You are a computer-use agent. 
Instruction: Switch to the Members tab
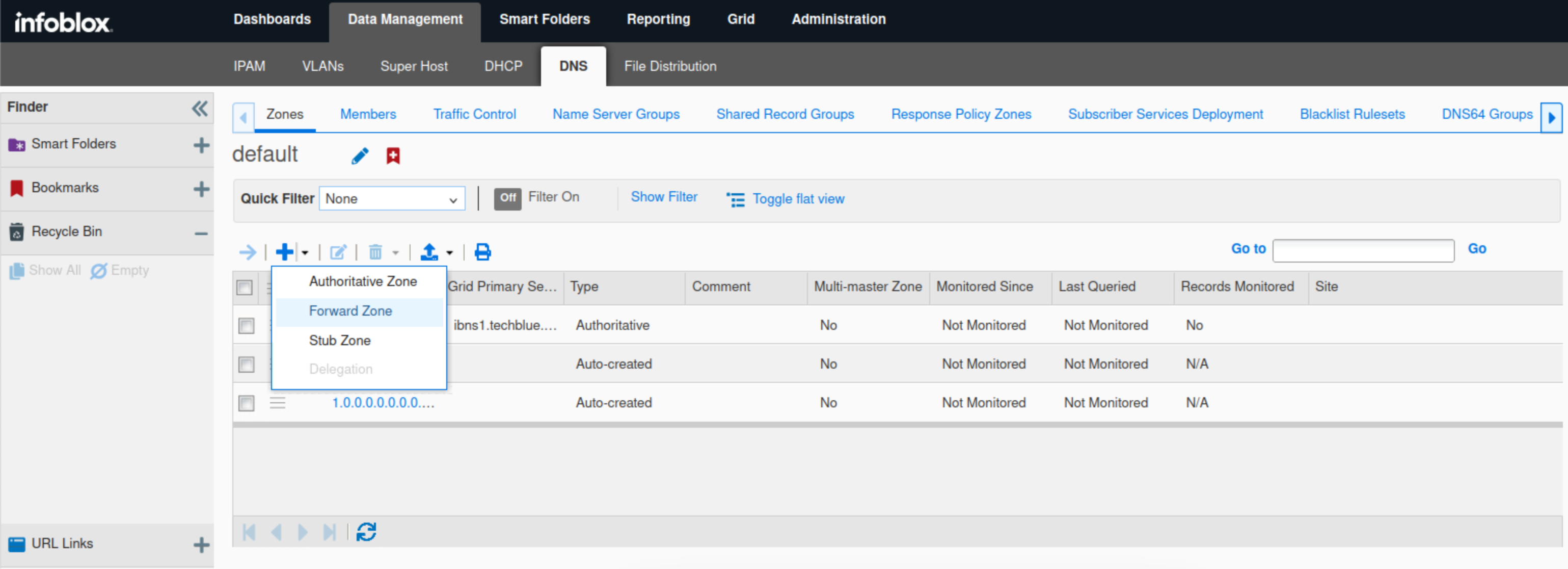368,114
